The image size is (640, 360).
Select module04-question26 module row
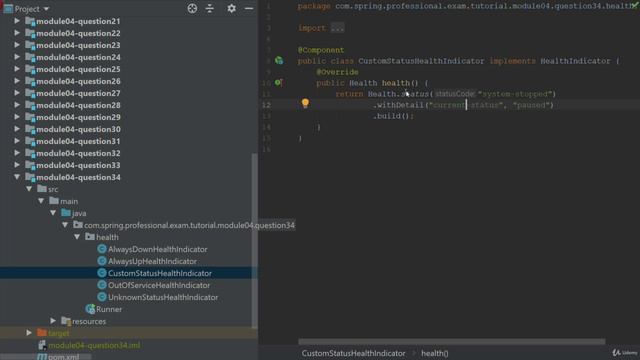coord(78,81)
